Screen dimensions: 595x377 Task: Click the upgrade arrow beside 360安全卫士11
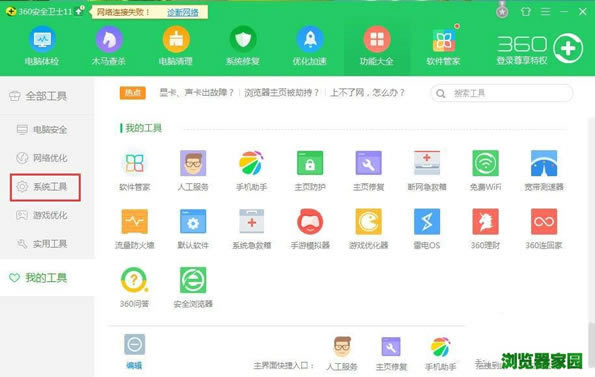coord(79,11)
